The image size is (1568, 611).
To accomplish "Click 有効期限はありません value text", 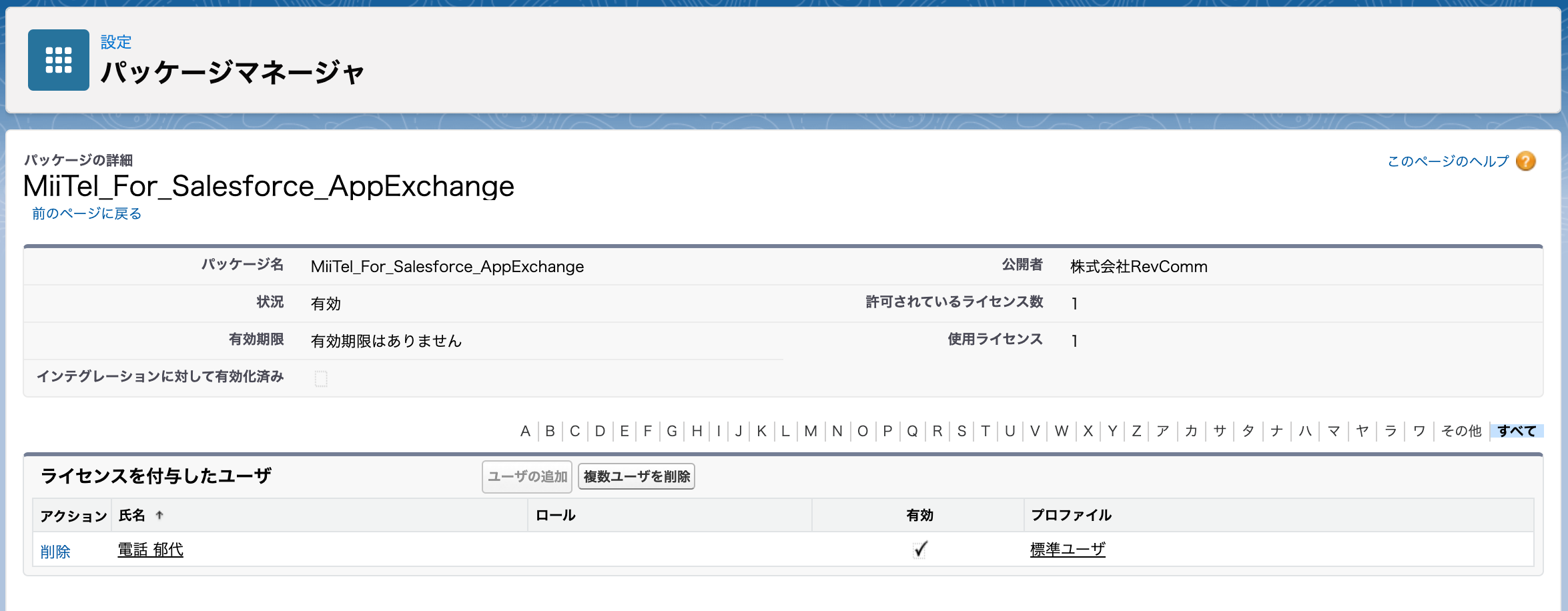I will pos(386,341).
